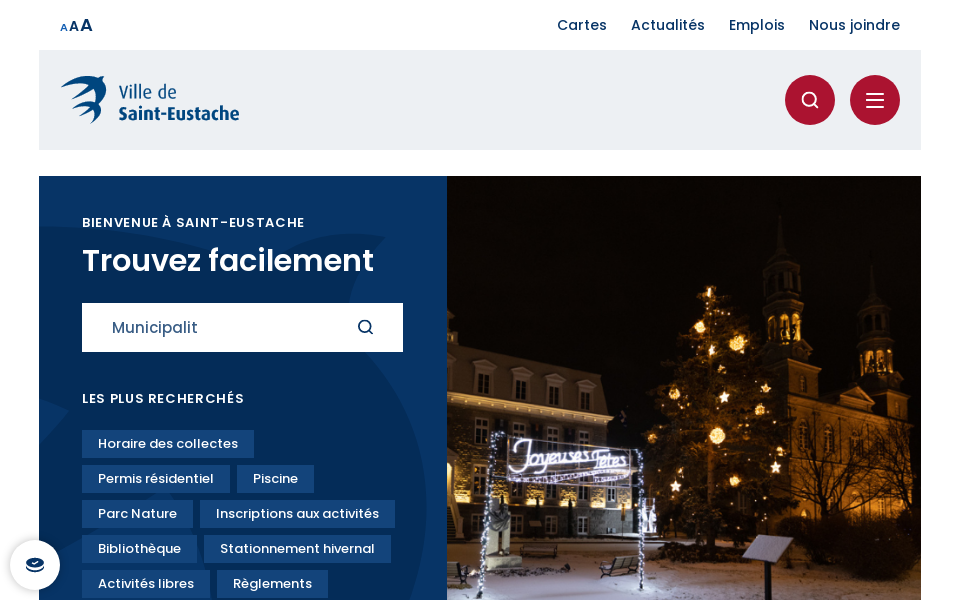Click the Piscine quick link
The width and height of the screenshot is (960, 600).
275,479
